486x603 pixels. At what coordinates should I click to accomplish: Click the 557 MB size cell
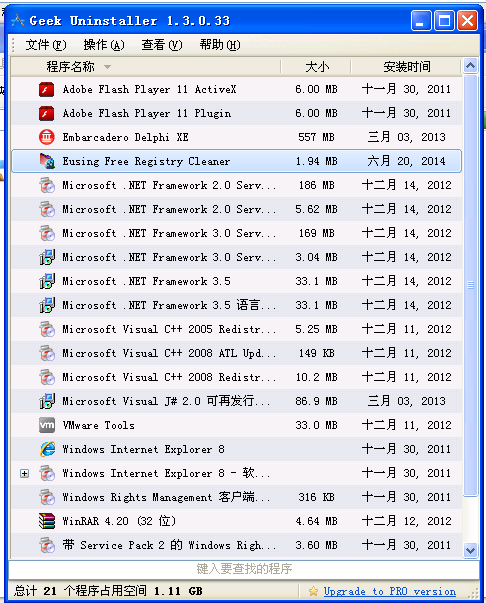[316, 137]
